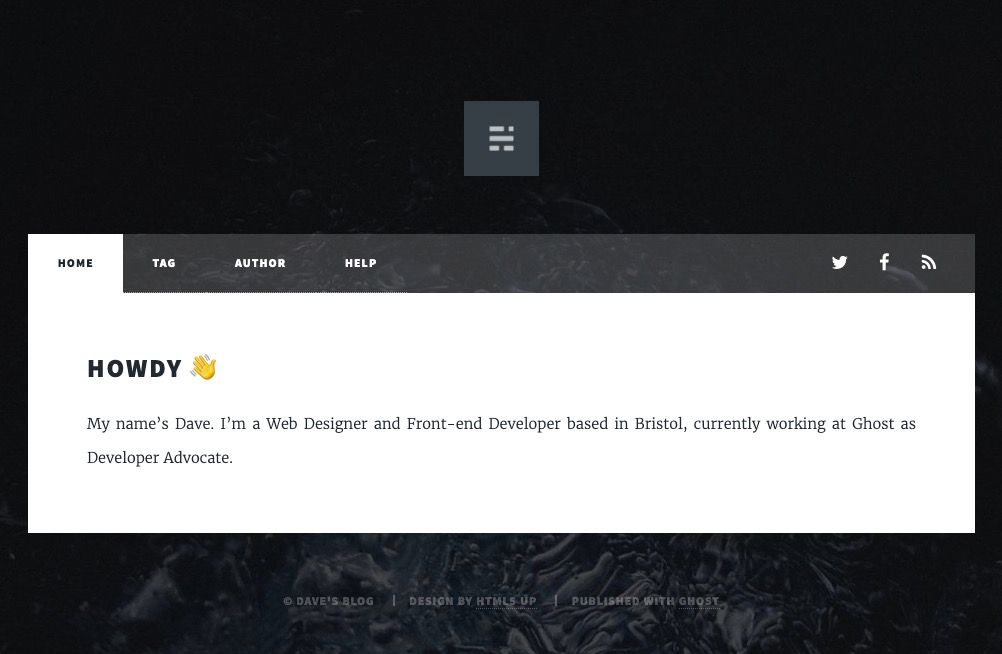Viewport: 1002px width, 654px height.
Task: Go to the Tag page
Action: click(x=164, y=264)
